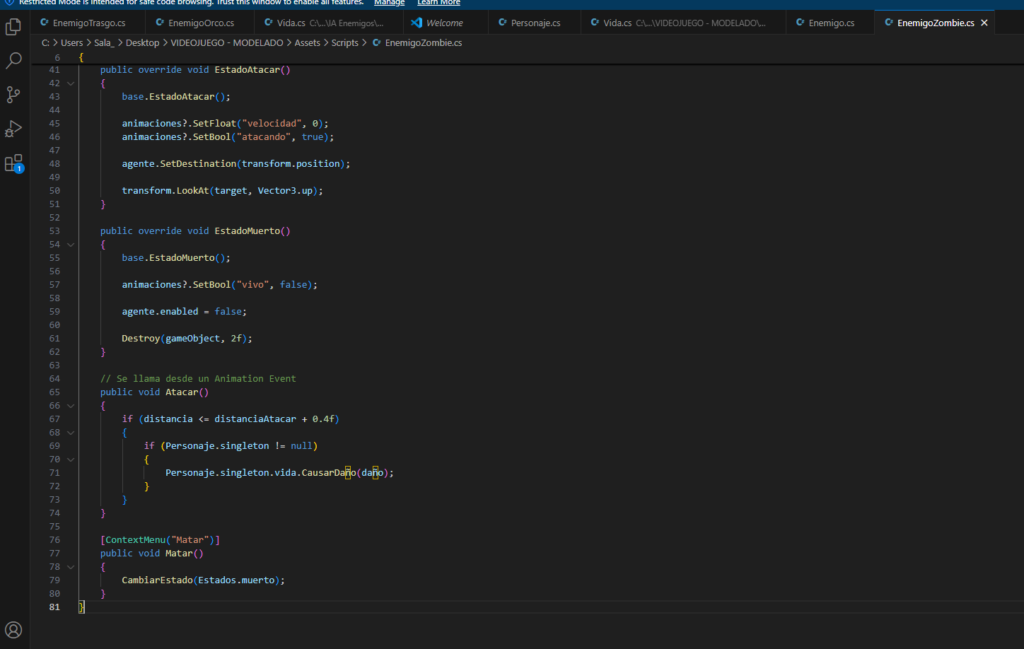Switch to the Welcome tab
The image size is (1024, 649).
pyautogui.click(x=444, y=23)
